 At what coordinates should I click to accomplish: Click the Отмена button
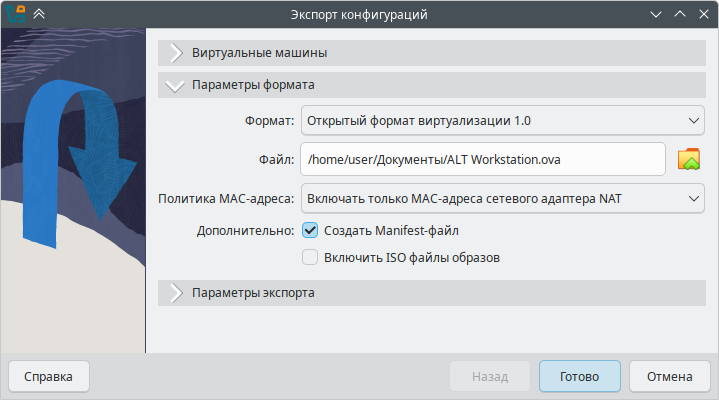click(669, 377)
